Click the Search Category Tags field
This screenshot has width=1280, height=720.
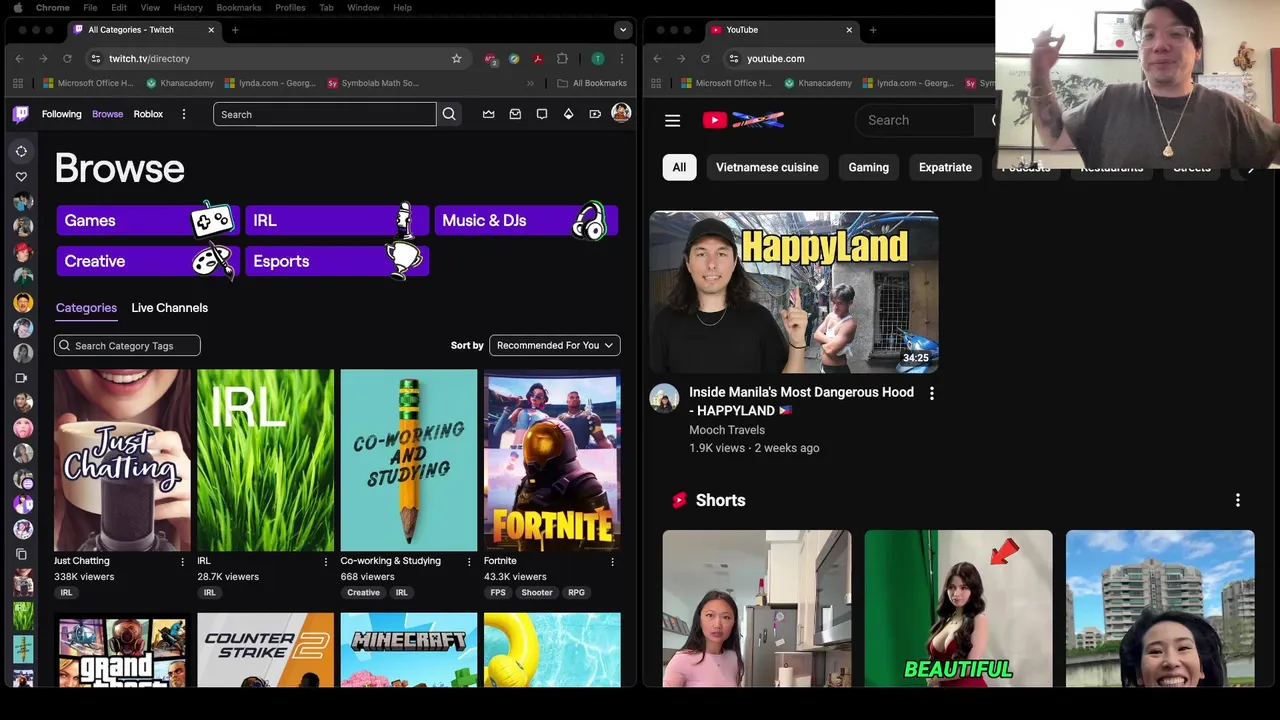click(127, 345)
